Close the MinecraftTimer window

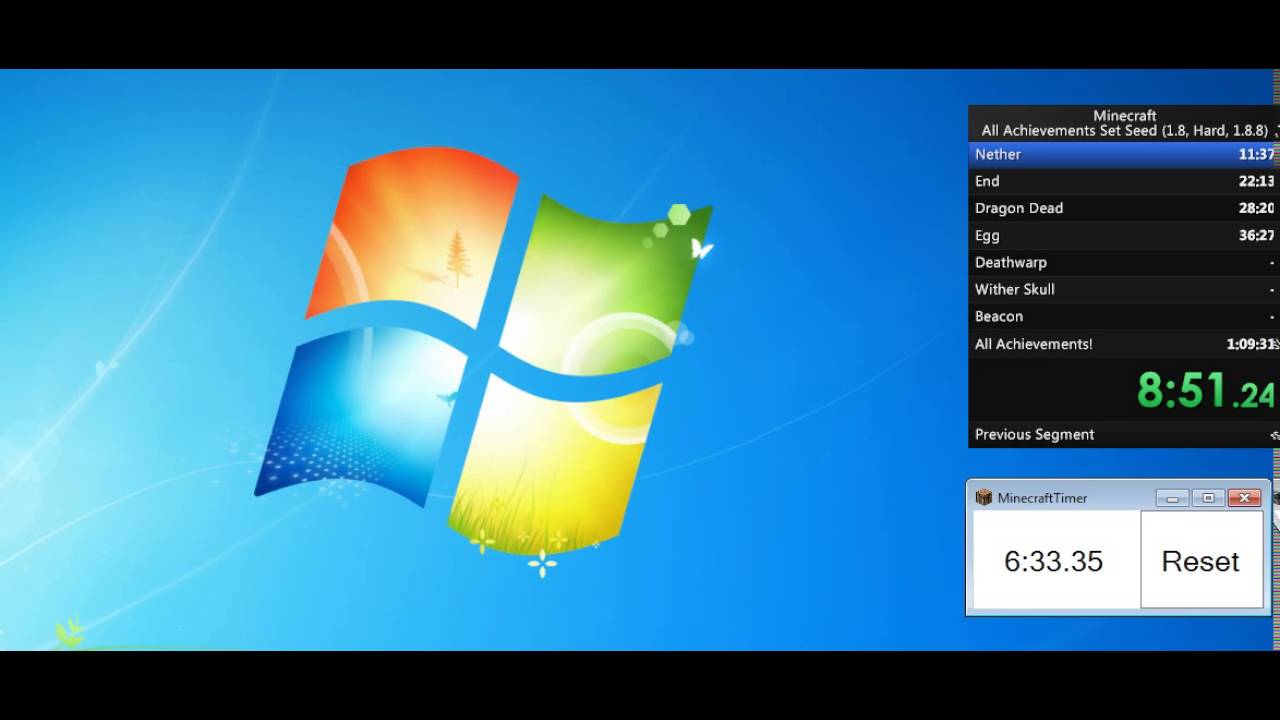(1244, 497)
